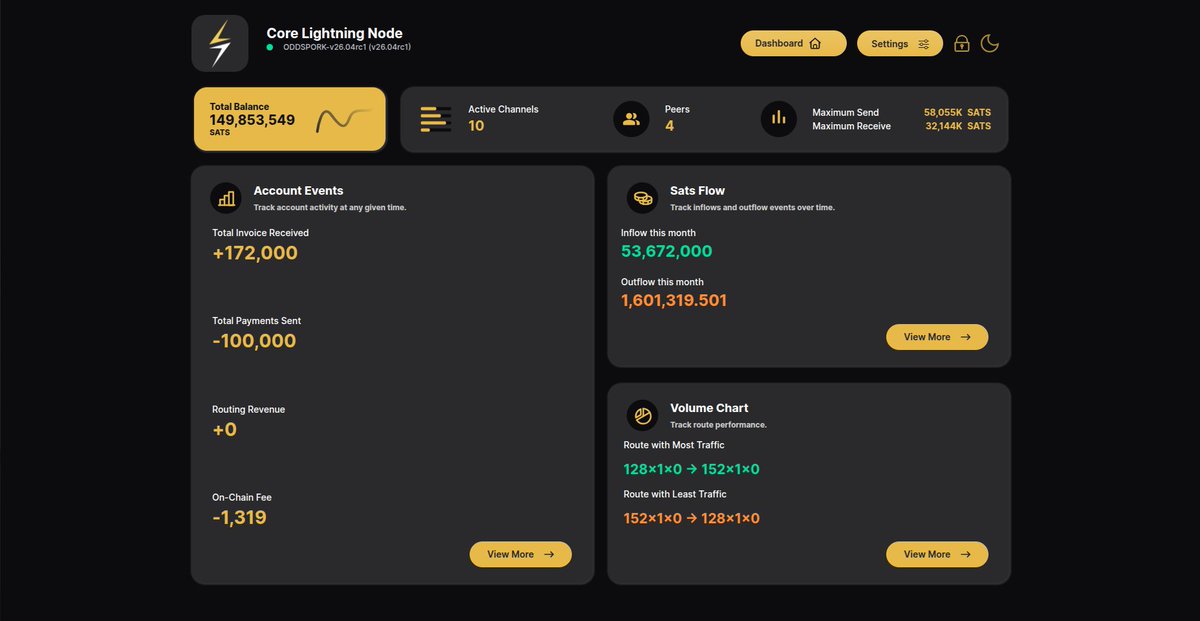This screenshot has width=1200, height=621.
Task: Click the Sats Flow coins icon
Action: 643,198
